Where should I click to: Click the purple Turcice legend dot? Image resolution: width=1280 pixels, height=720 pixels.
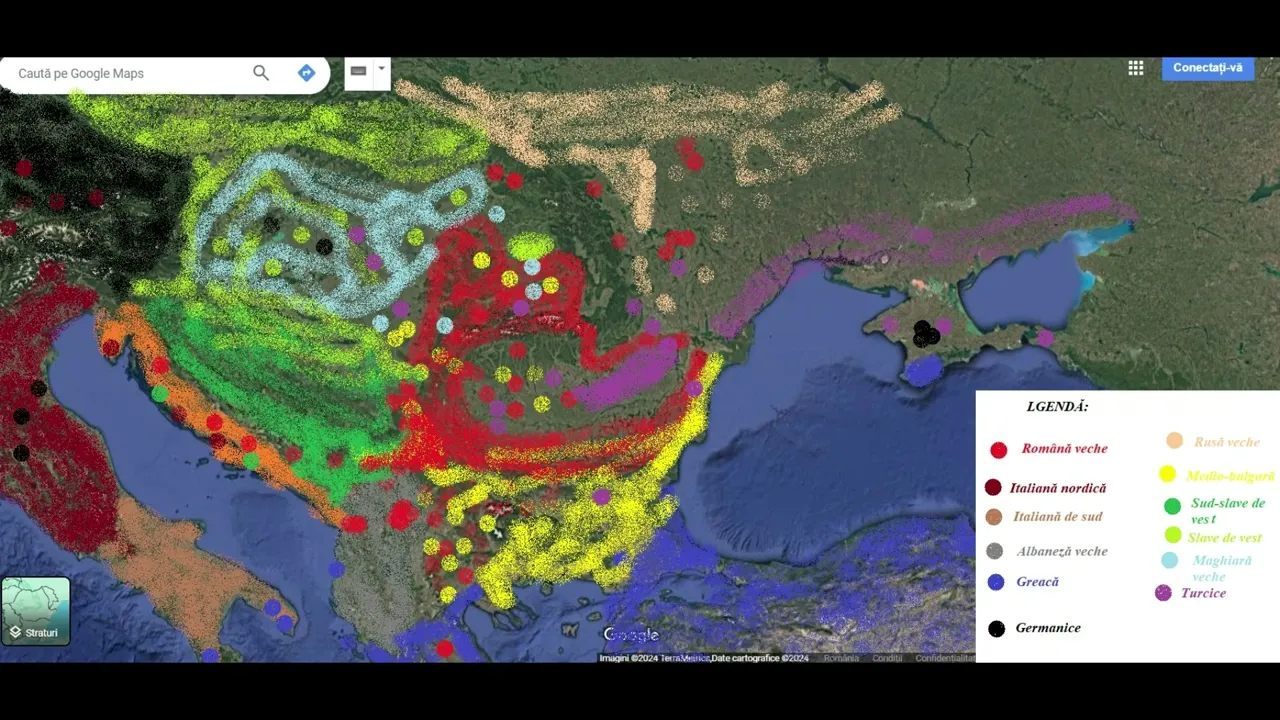point(1163,593)
